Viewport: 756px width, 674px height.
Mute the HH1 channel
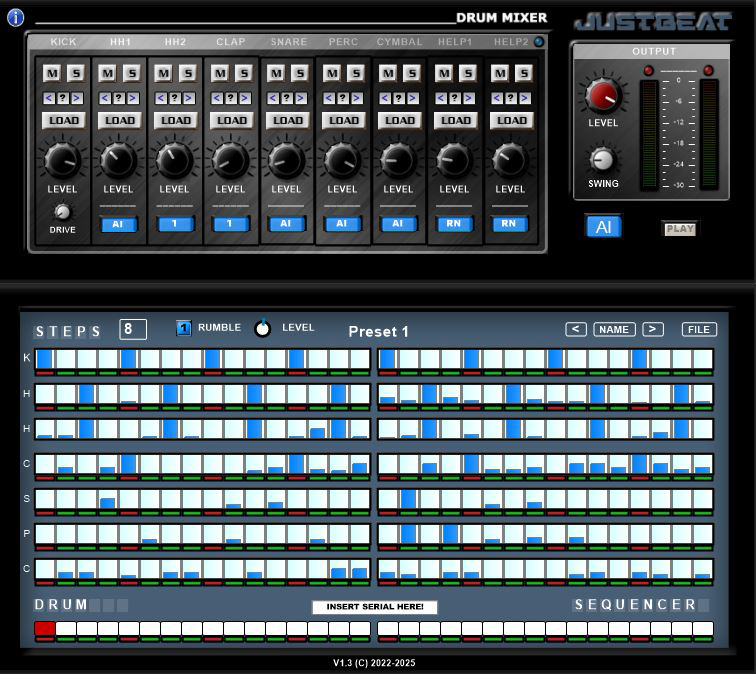click(x=108, y=73)
